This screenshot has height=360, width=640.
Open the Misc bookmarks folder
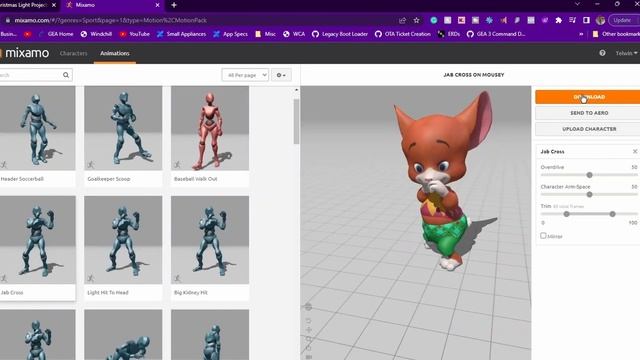265,34
